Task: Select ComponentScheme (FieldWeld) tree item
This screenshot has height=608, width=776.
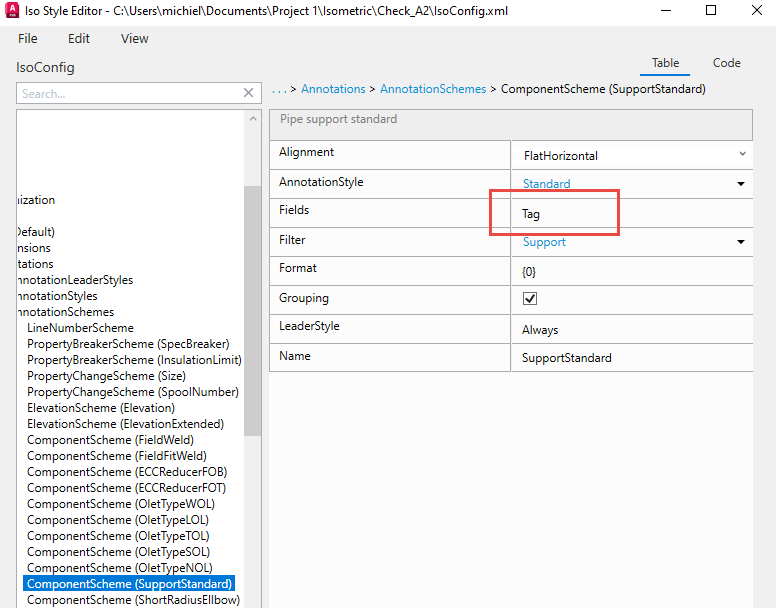Action: coord(110,440)
